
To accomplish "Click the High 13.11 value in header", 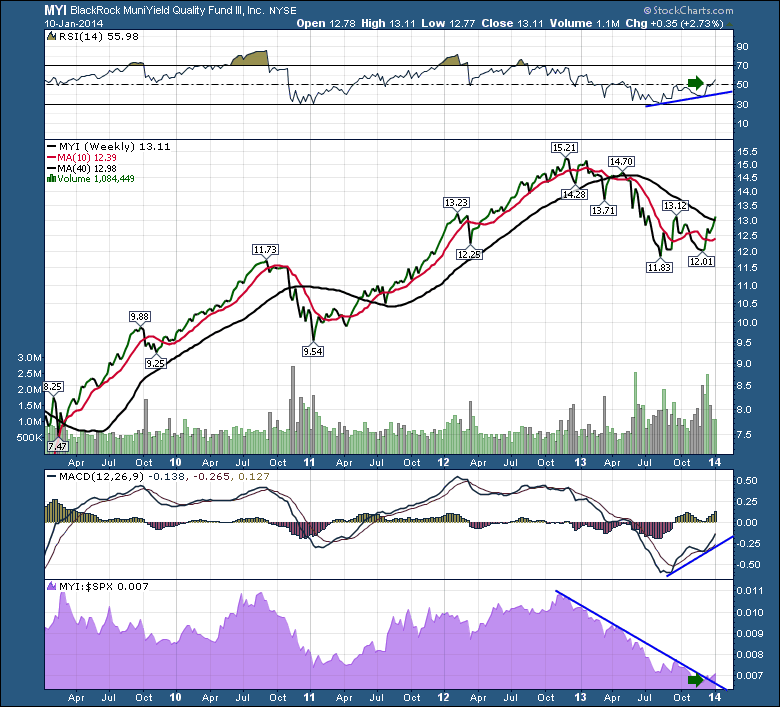I will [388, 23].
